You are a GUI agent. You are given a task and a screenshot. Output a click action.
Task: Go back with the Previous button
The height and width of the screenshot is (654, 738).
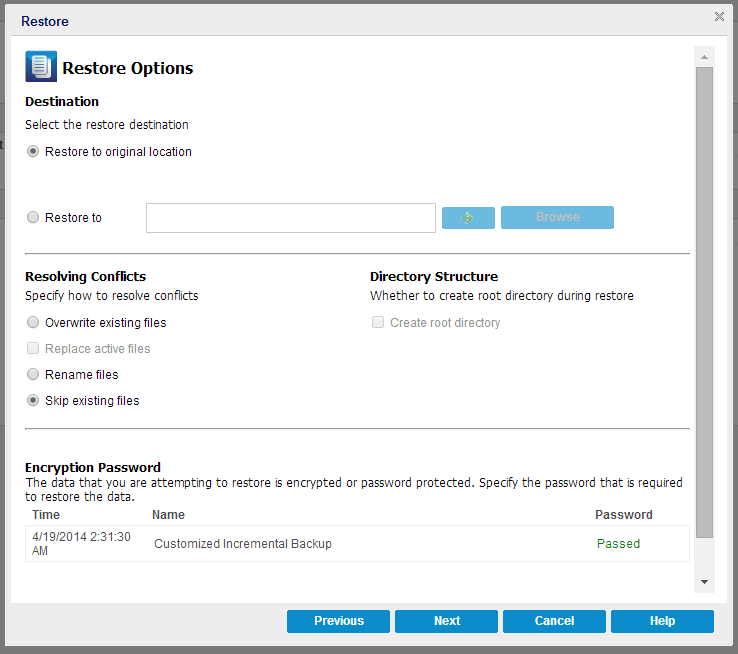click(338, 621)
